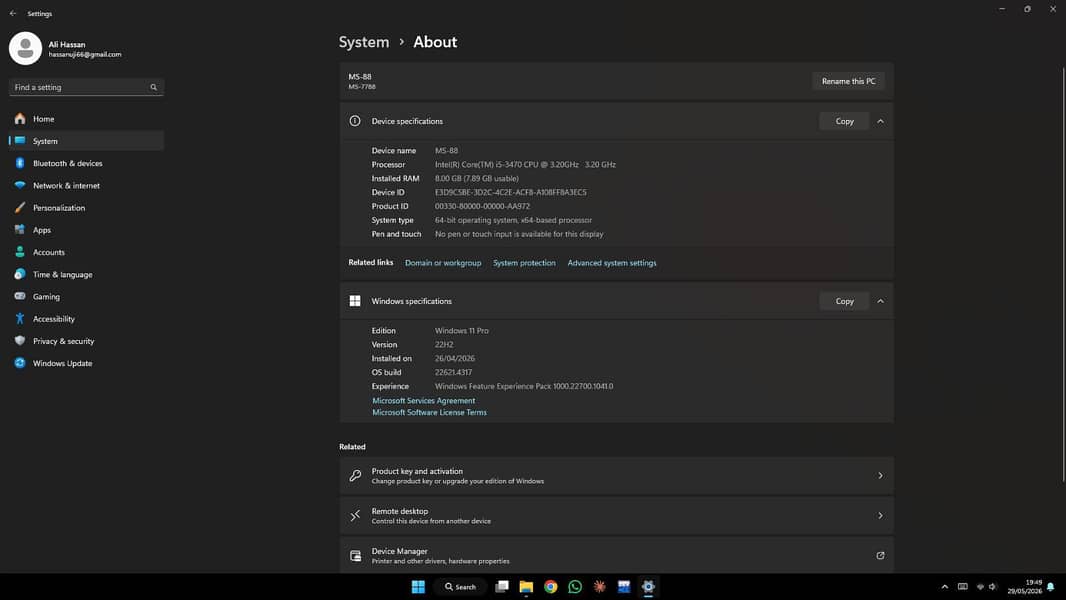Open Device Manager row
Screen dimensions: 1066x600
coord(616,555)
